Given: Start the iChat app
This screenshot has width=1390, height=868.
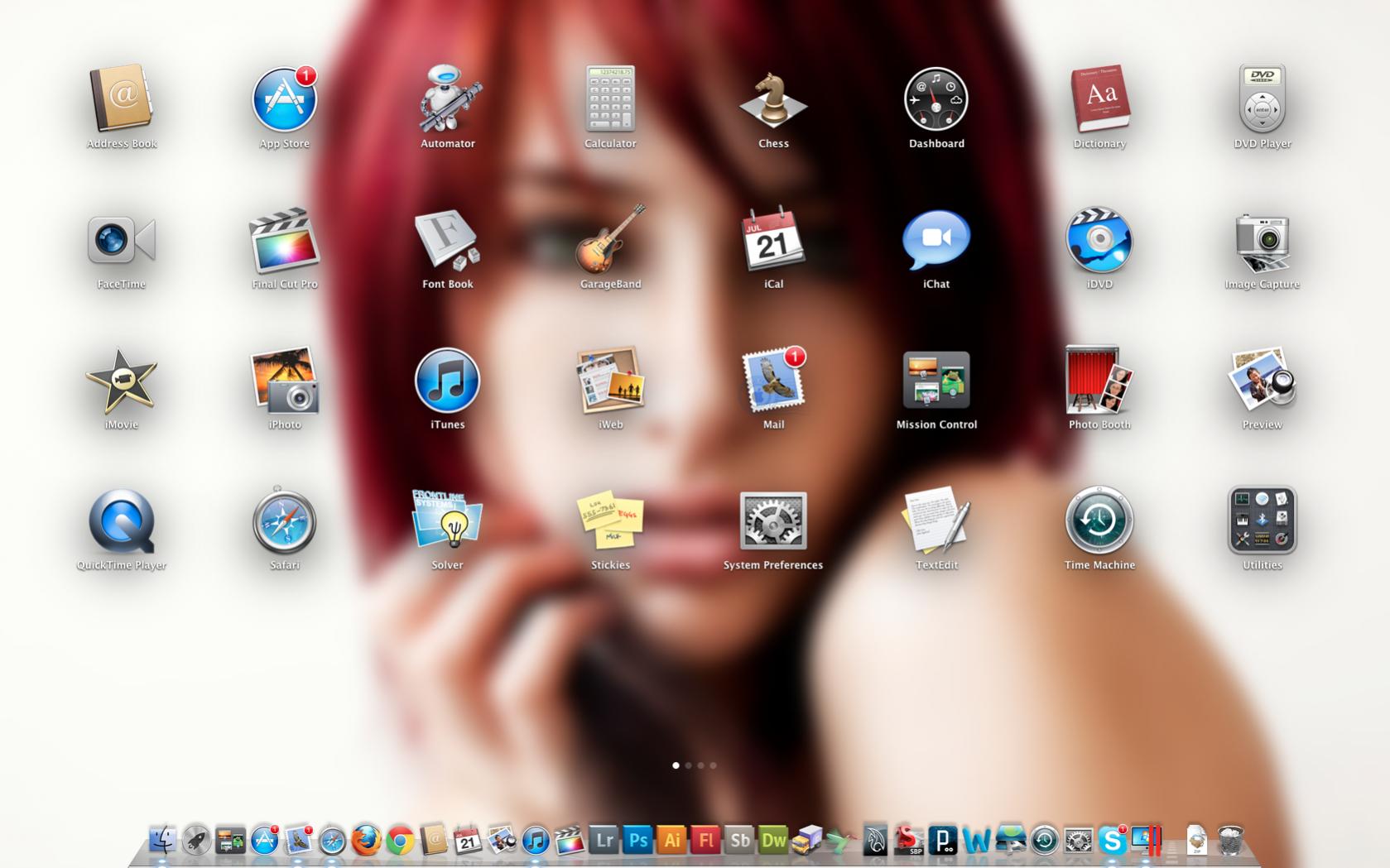Looking at the screenshot, I should (x=936, y=240).
